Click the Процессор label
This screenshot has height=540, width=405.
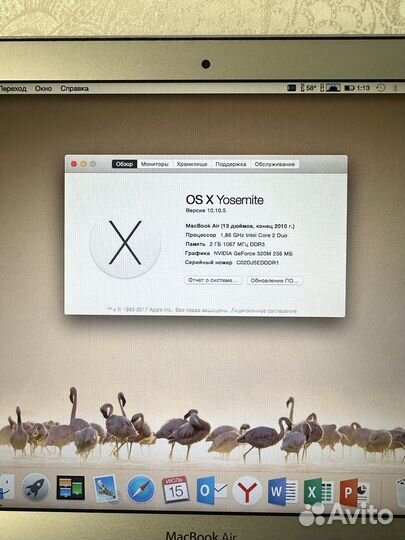(x=201, y=235)
